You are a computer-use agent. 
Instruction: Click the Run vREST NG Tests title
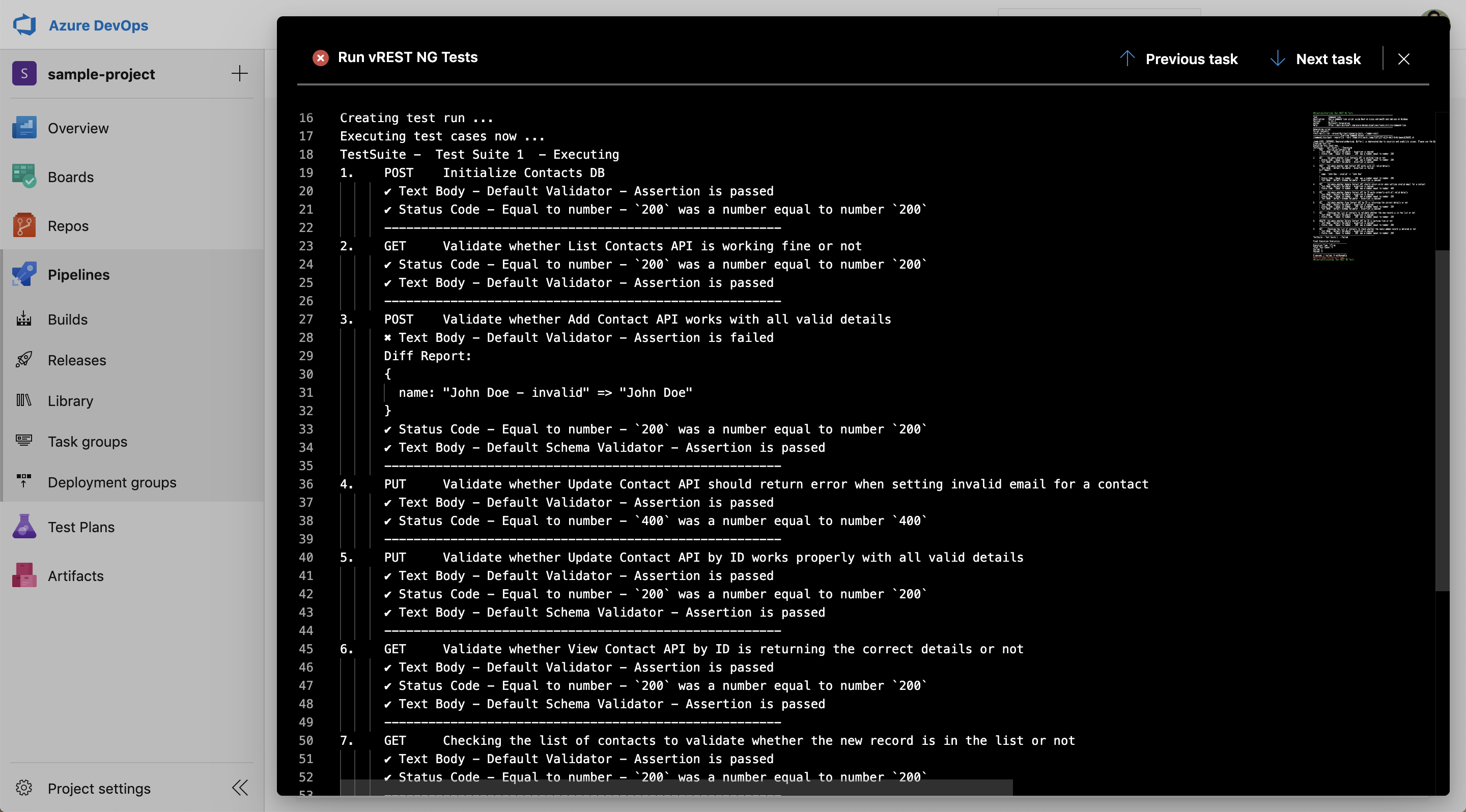point(407,57)
